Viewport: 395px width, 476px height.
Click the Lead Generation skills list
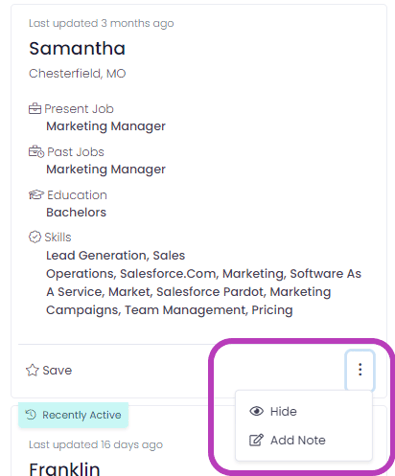tap(204, 283)
